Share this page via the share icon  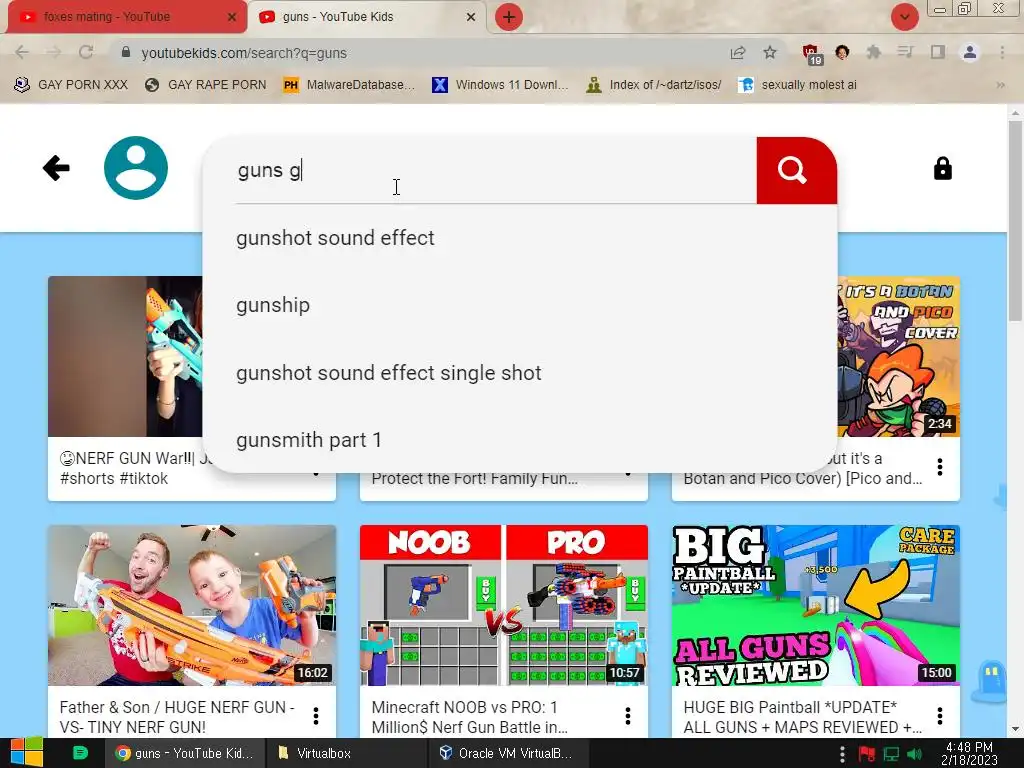[738, 53]
